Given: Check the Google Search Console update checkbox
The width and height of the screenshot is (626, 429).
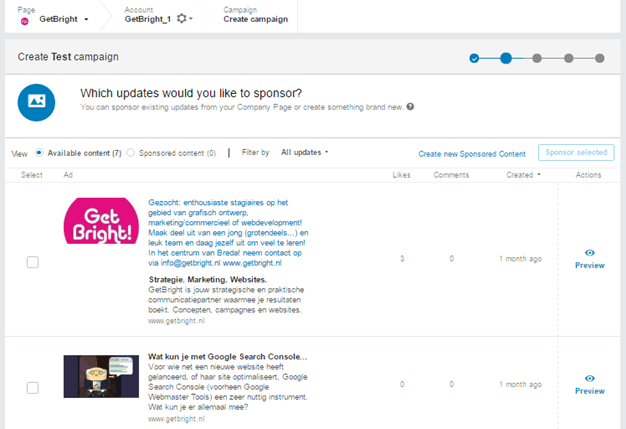Looking at the screenshot, I should [x=33, y=387].
